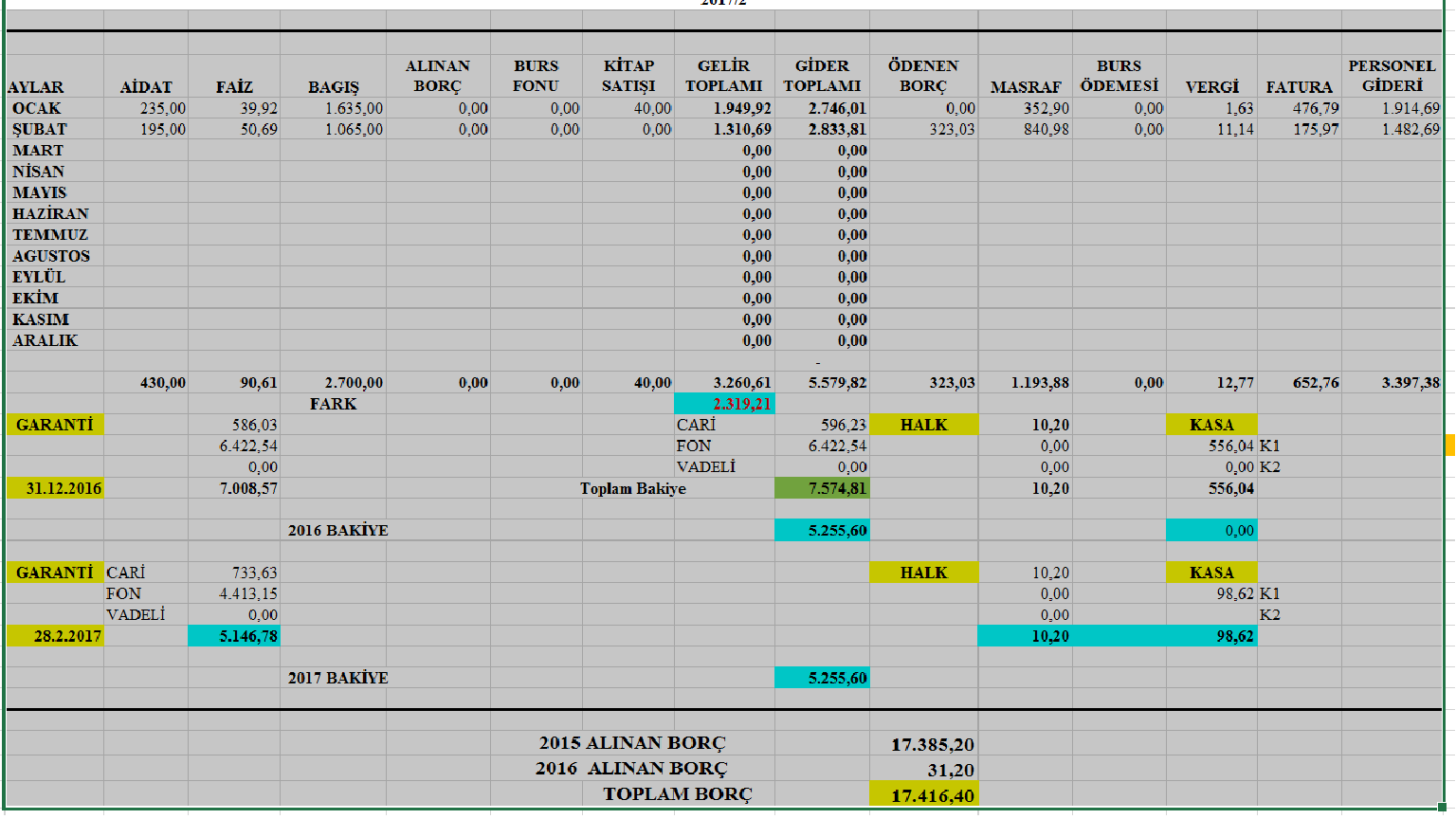The width and height of the screenshot is (1456, 819).
Task: Select the FAİZ header cell
Action: (234, 76)
